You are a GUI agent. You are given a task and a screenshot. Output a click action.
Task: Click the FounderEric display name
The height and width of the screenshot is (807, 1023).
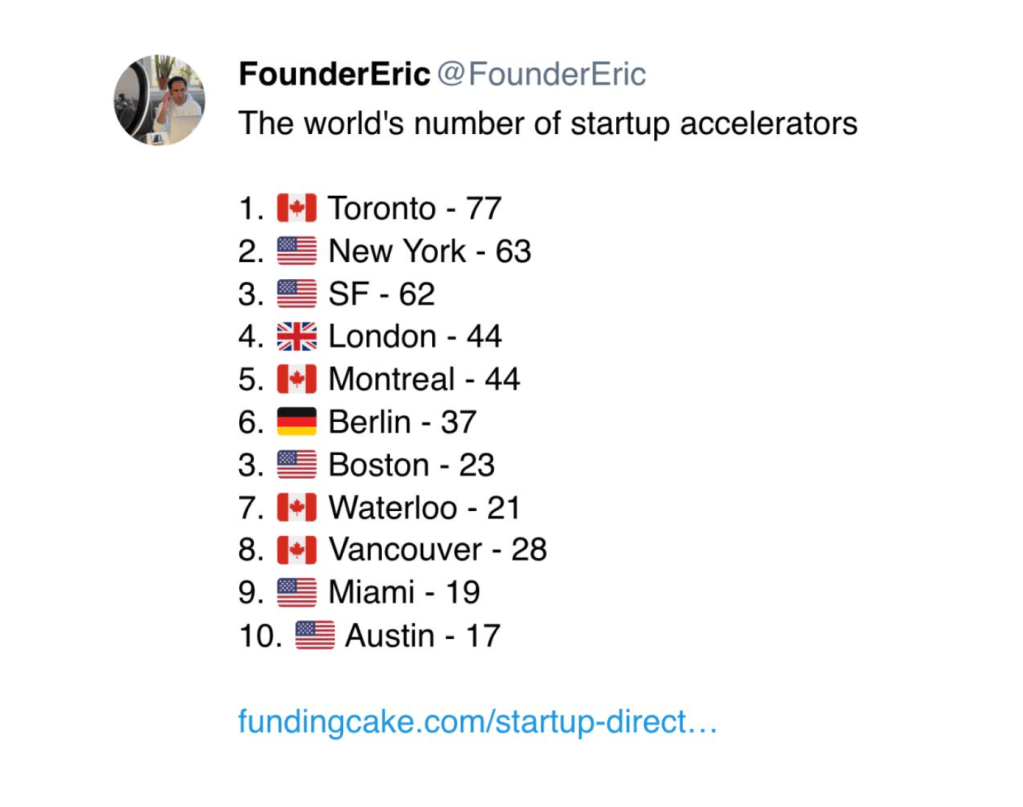point(334,74)
